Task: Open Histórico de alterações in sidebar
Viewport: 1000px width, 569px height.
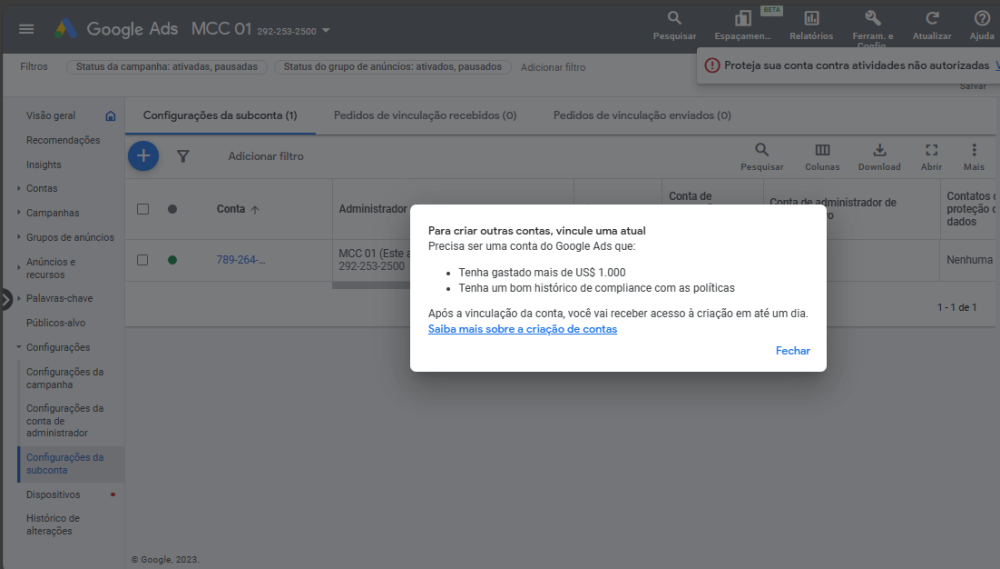Action: (53, 524)
